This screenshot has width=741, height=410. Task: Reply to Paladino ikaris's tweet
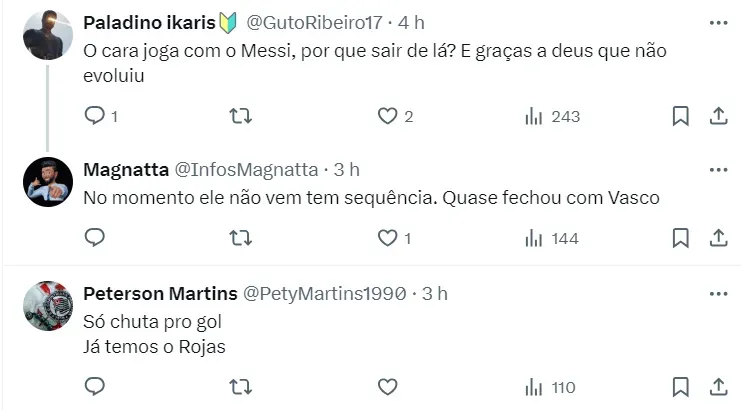[95, 116]
